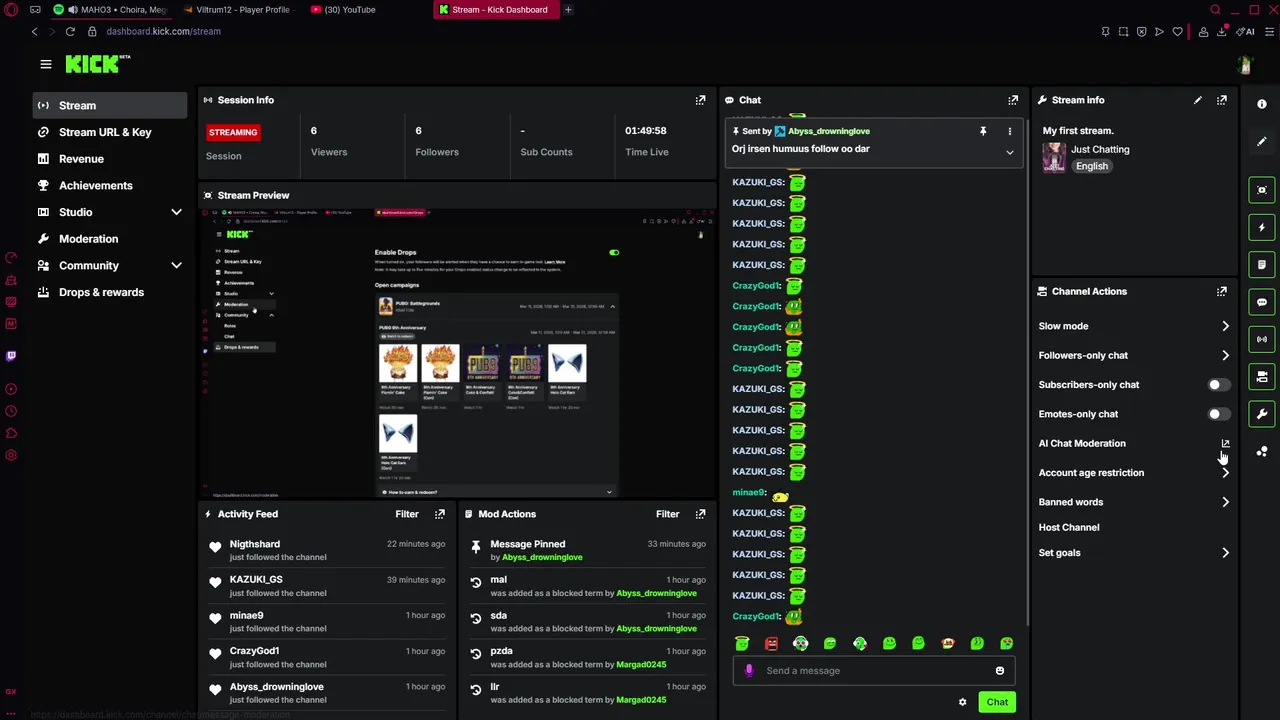The image size is (1280, 720).
Task: Click the info icon in right sidebar
Action: click(x=1262, y=104)
